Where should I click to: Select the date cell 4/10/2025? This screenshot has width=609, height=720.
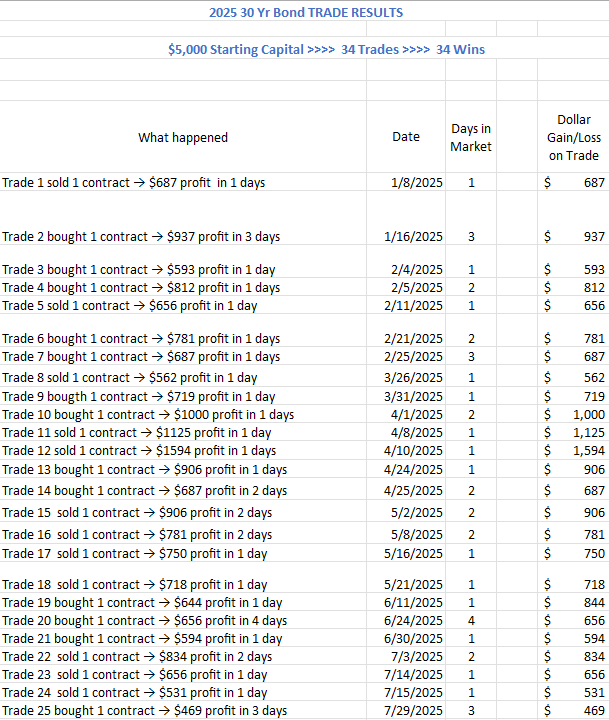pyautogui.click(x=413, y=451)
